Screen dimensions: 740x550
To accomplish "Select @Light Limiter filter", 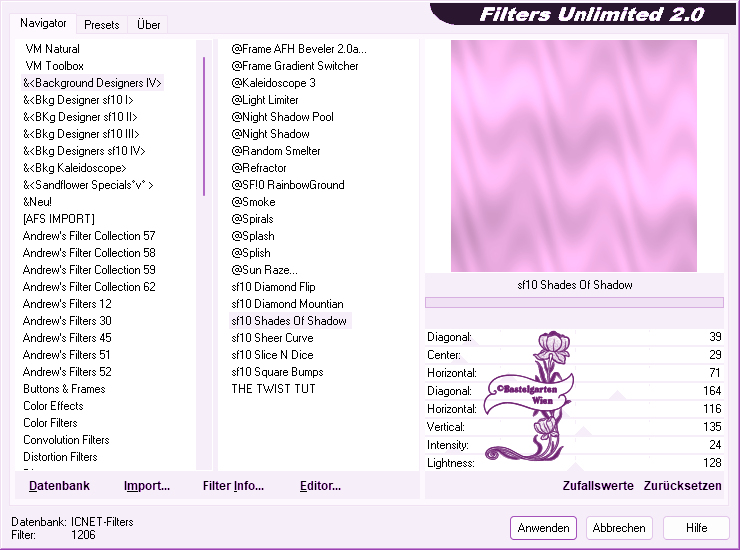I will click(x=265, y=100).
